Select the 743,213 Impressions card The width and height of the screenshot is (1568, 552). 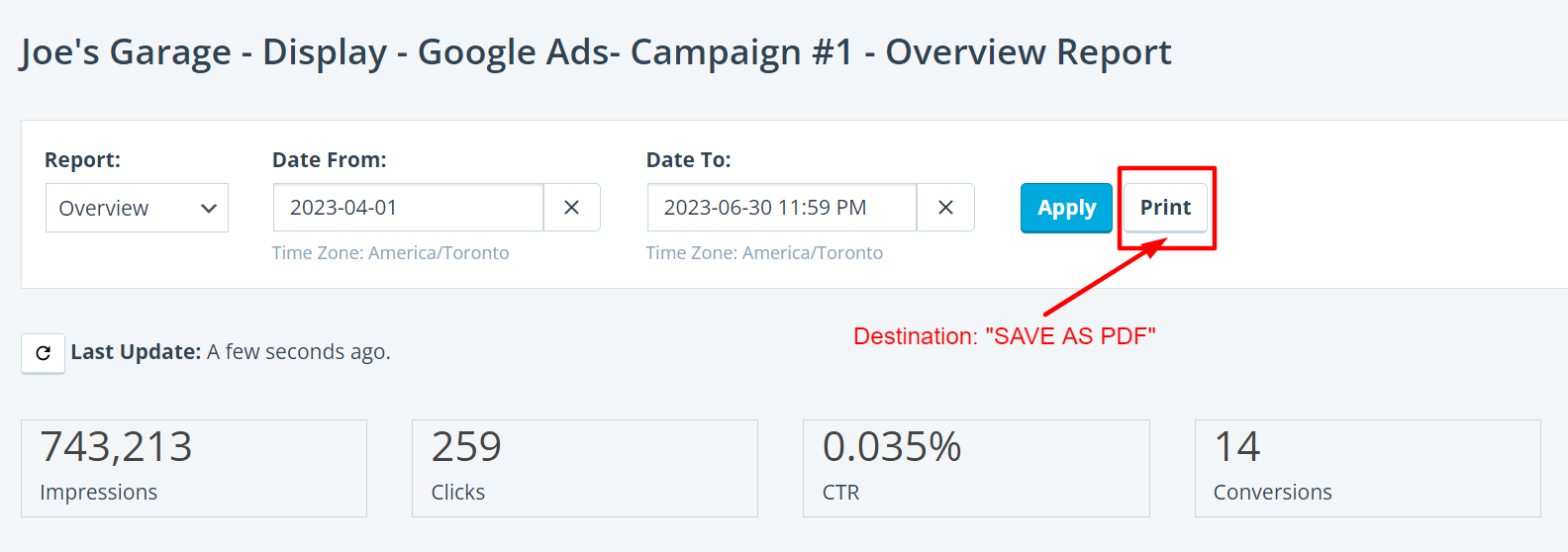(x=194, y=468)
